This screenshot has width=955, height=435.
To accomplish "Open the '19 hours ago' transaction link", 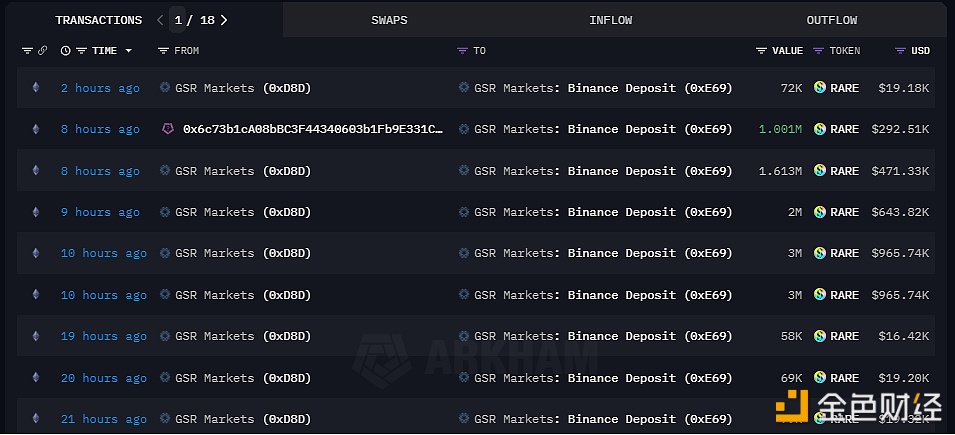I will pyautogui.click(x=104, y=336).
